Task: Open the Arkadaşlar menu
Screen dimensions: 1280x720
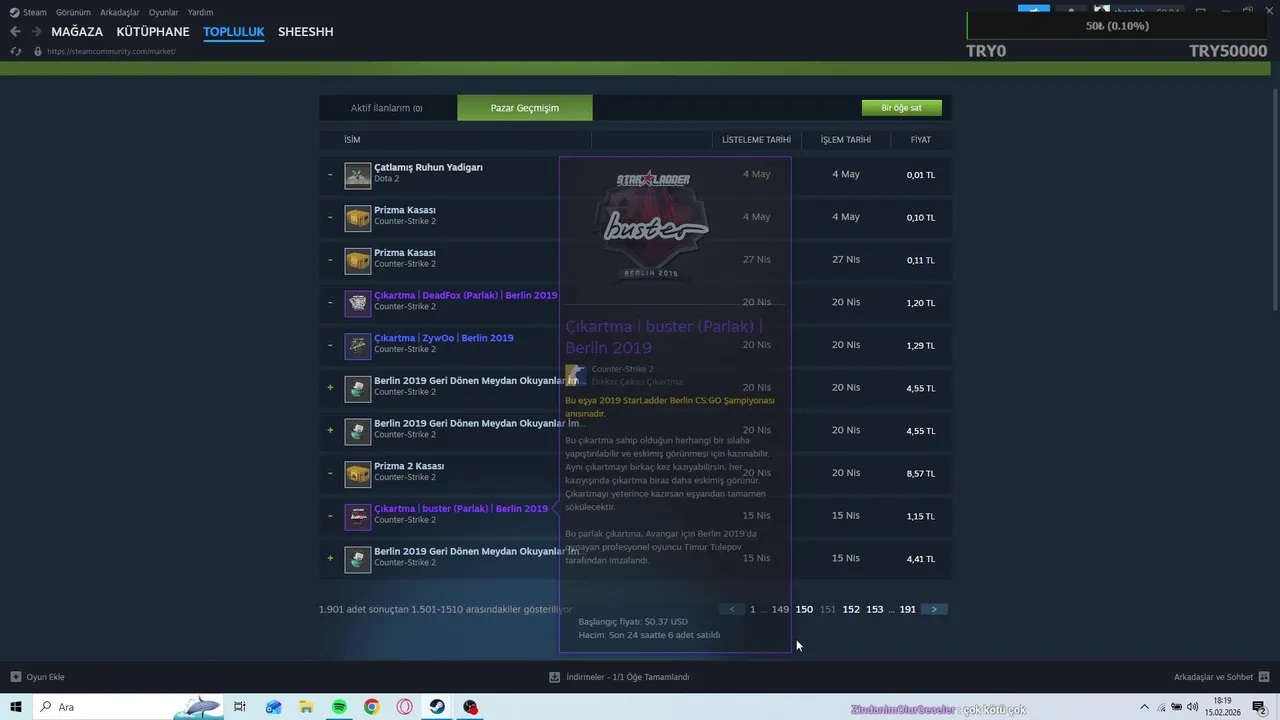Action: [x=120, y=12]
